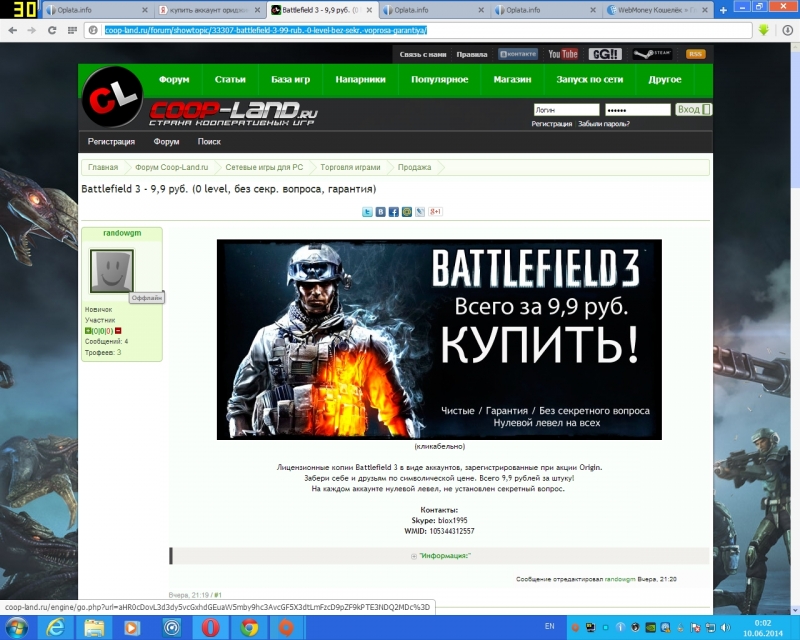Screen dimensions: 800x640
Task: Open the Другое menu item
Action: [665, 80]
